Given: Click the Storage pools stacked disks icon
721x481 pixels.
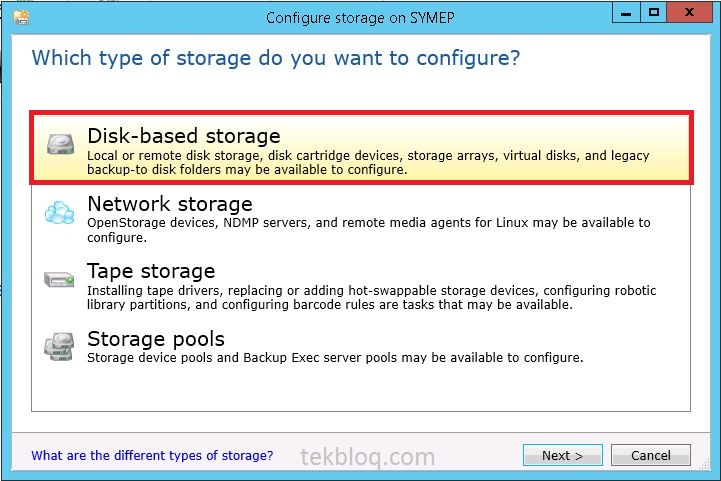Looking at the screenshot, I should (59, 347).
